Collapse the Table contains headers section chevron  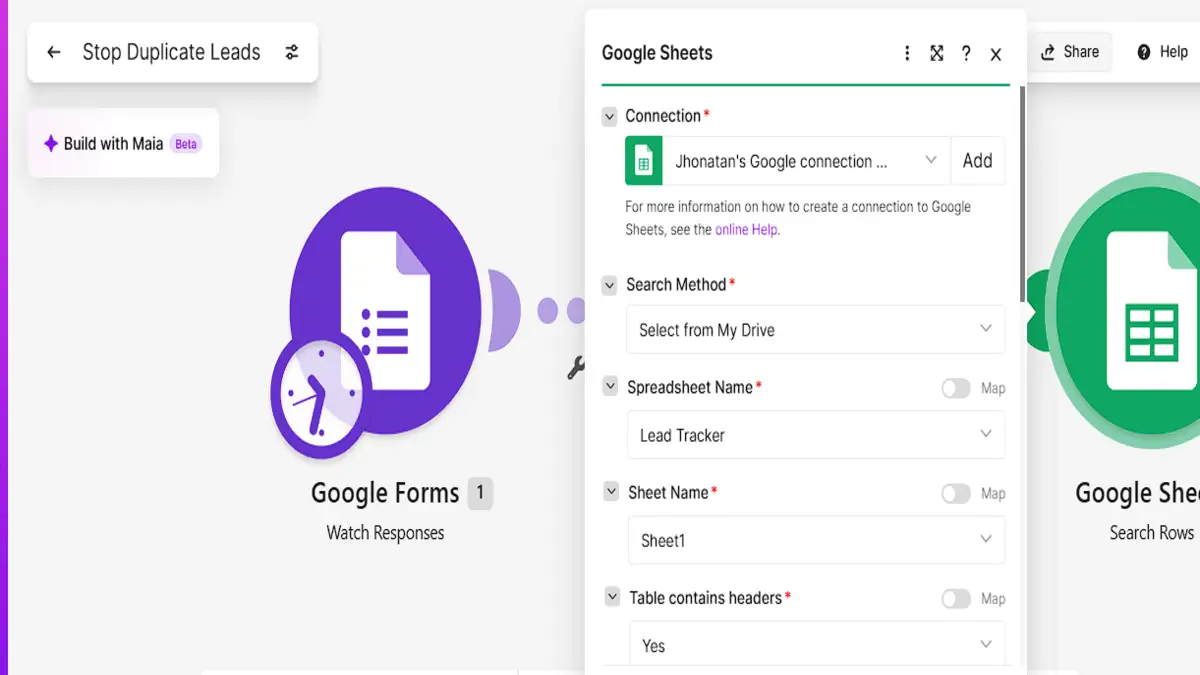(612, 597)
